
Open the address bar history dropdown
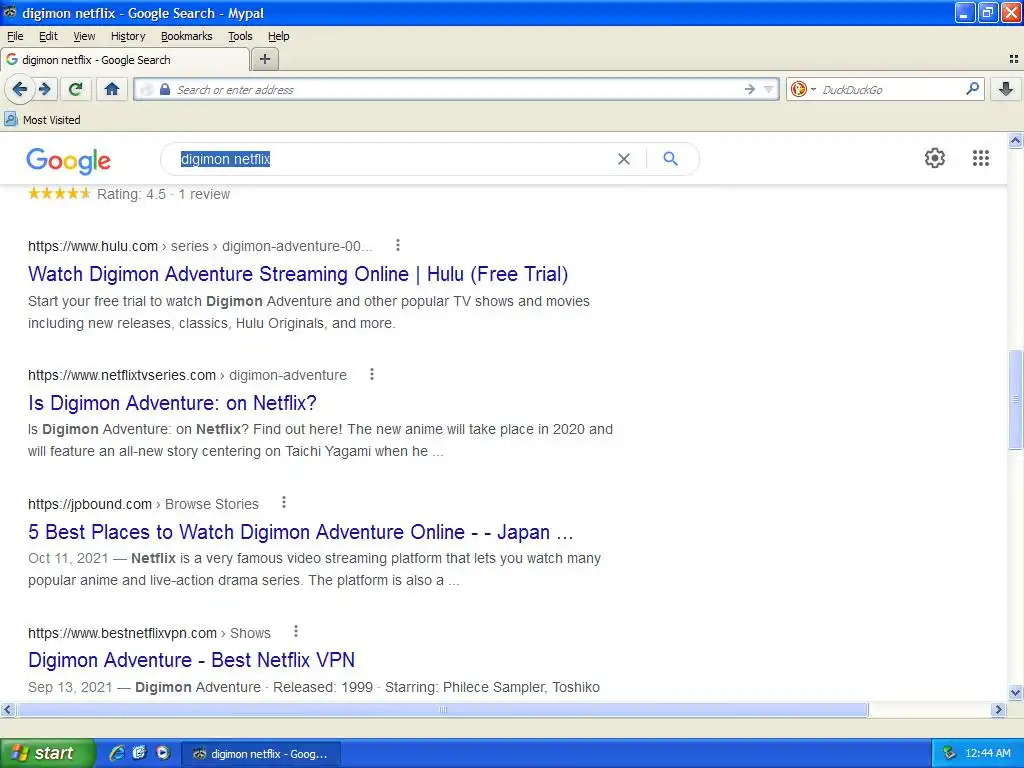point(769,89)
